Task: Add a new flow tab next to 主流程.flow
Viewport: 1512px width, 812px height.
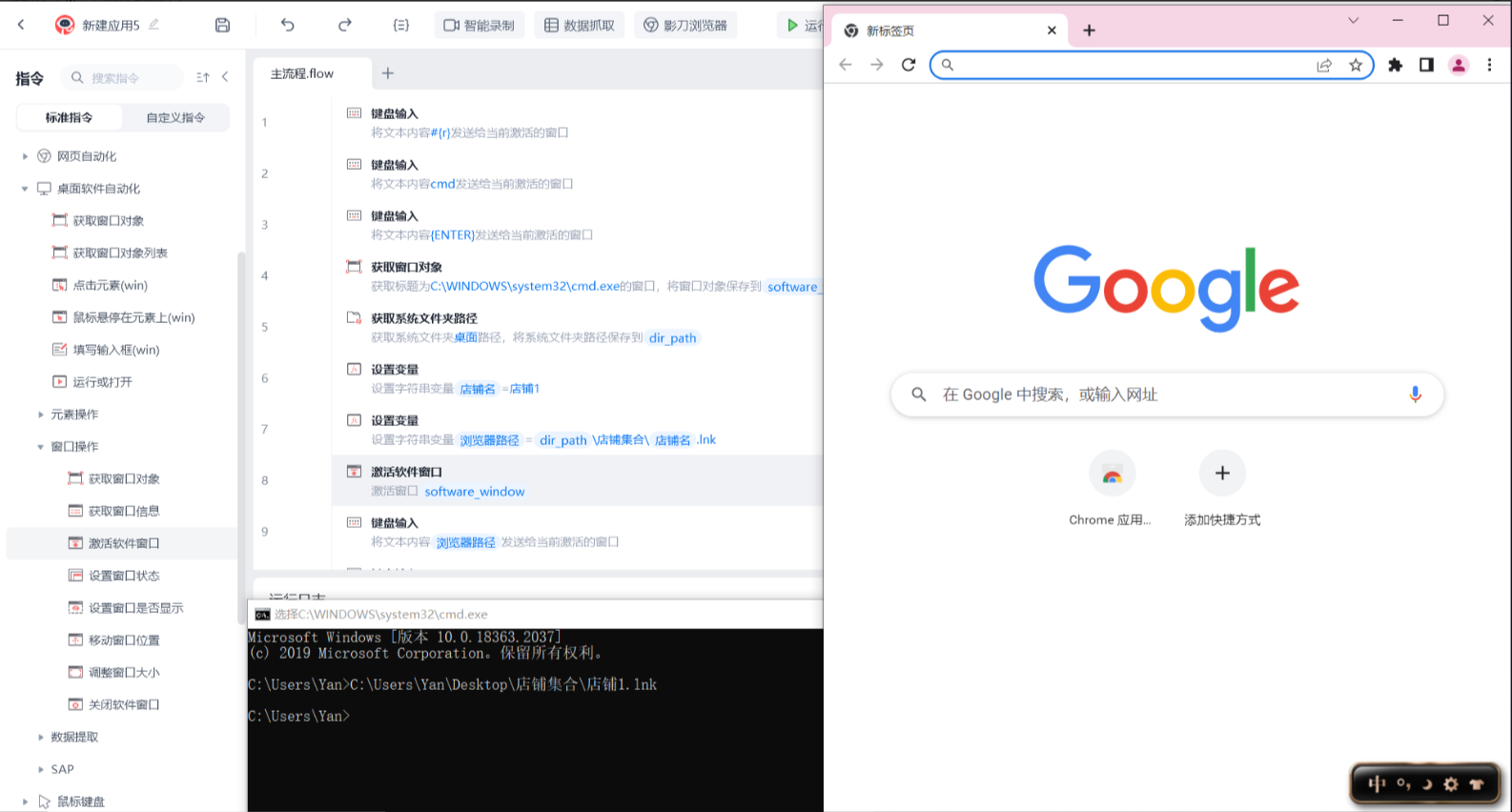Action: click(388, 73)
